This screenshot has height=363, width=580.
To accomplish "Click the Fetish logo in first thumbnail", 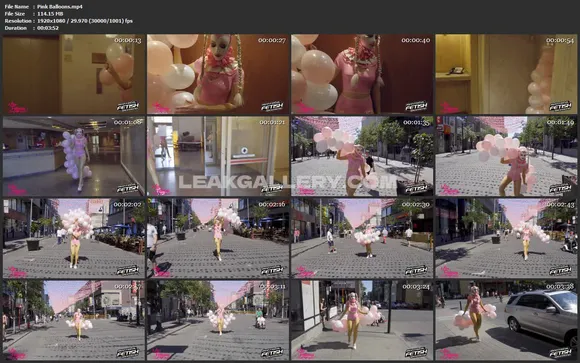I will click(128, 106).
